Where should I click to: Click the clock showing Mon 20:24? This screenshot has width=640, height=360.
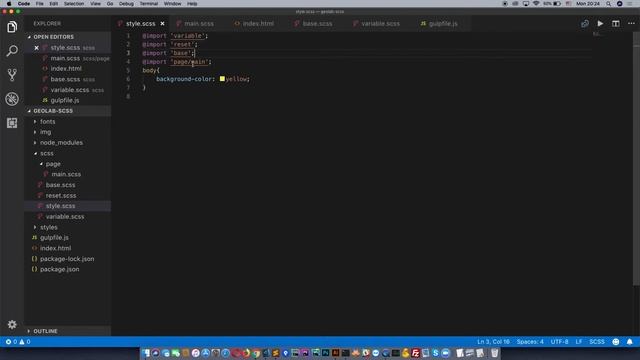(588, 4)
